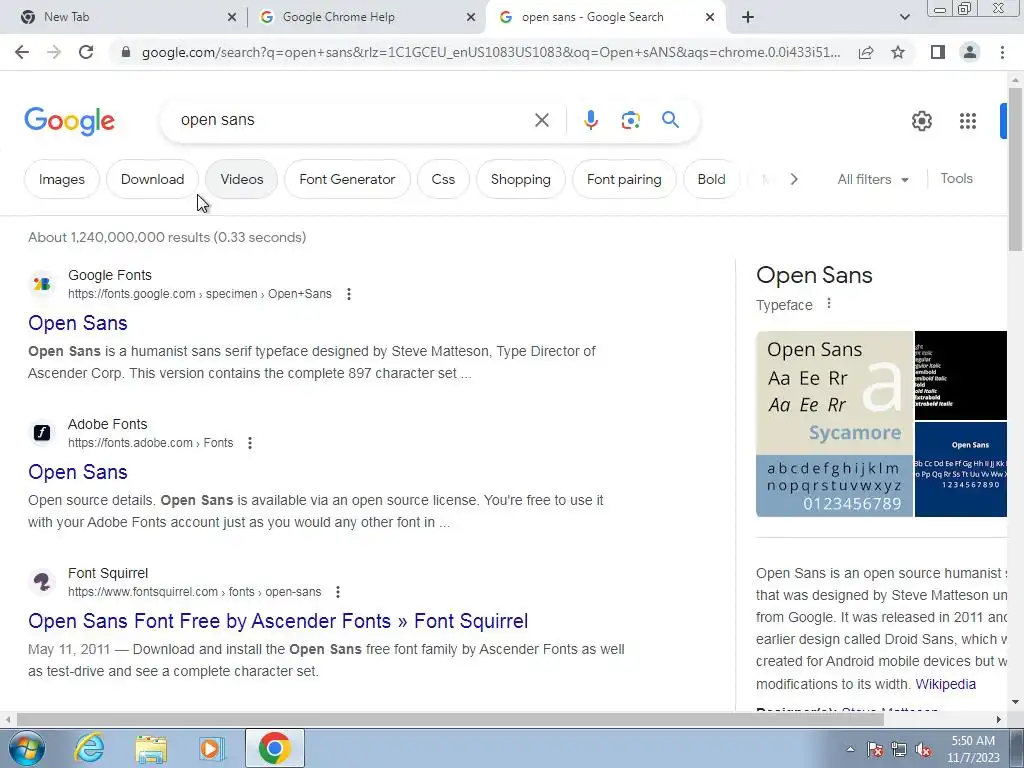Click the muted volume tray icon
This screenshot has height=768, width=1024.
923,750
